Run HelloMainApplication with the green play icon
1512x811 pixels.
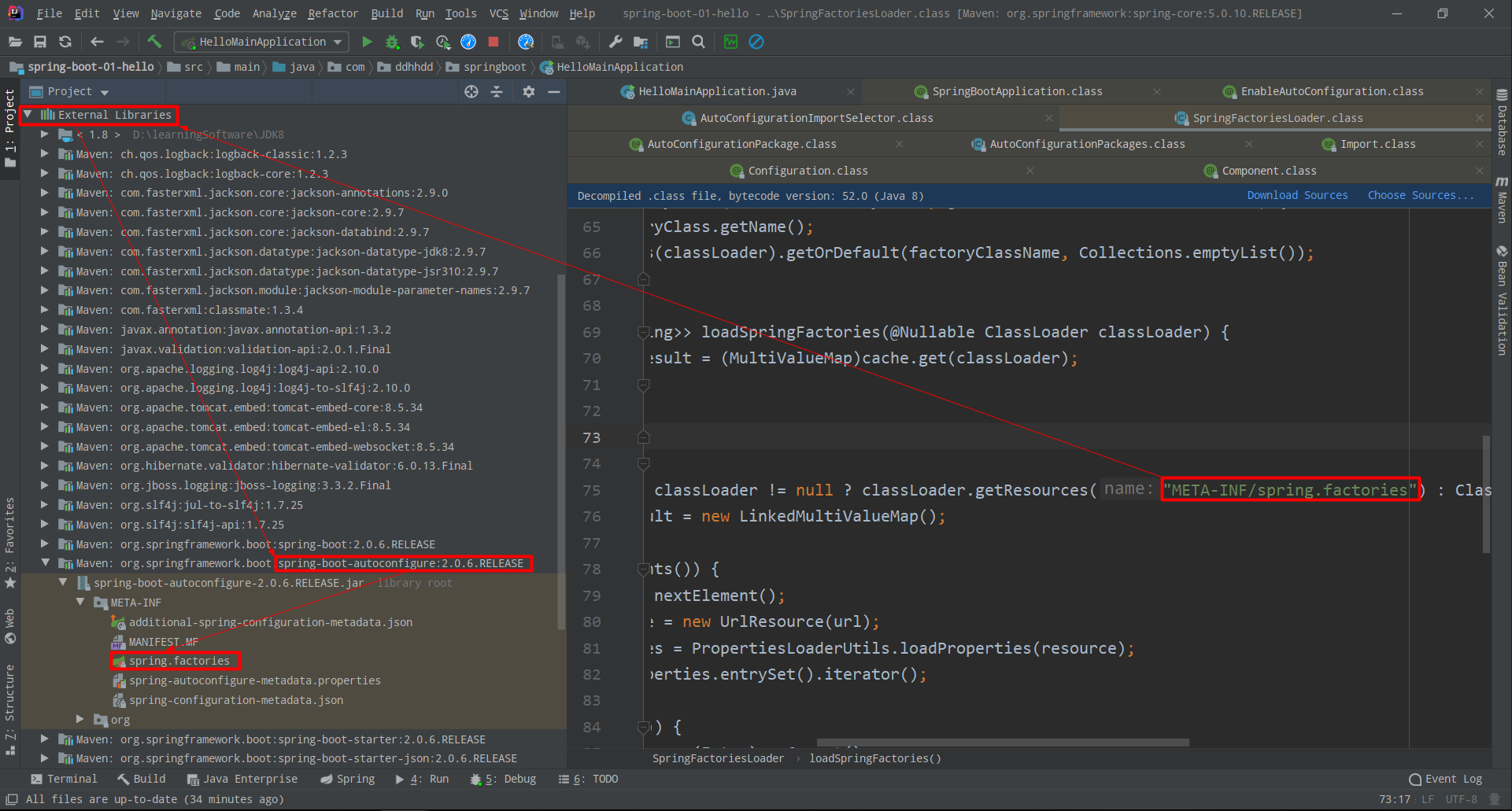pos(367,42)
